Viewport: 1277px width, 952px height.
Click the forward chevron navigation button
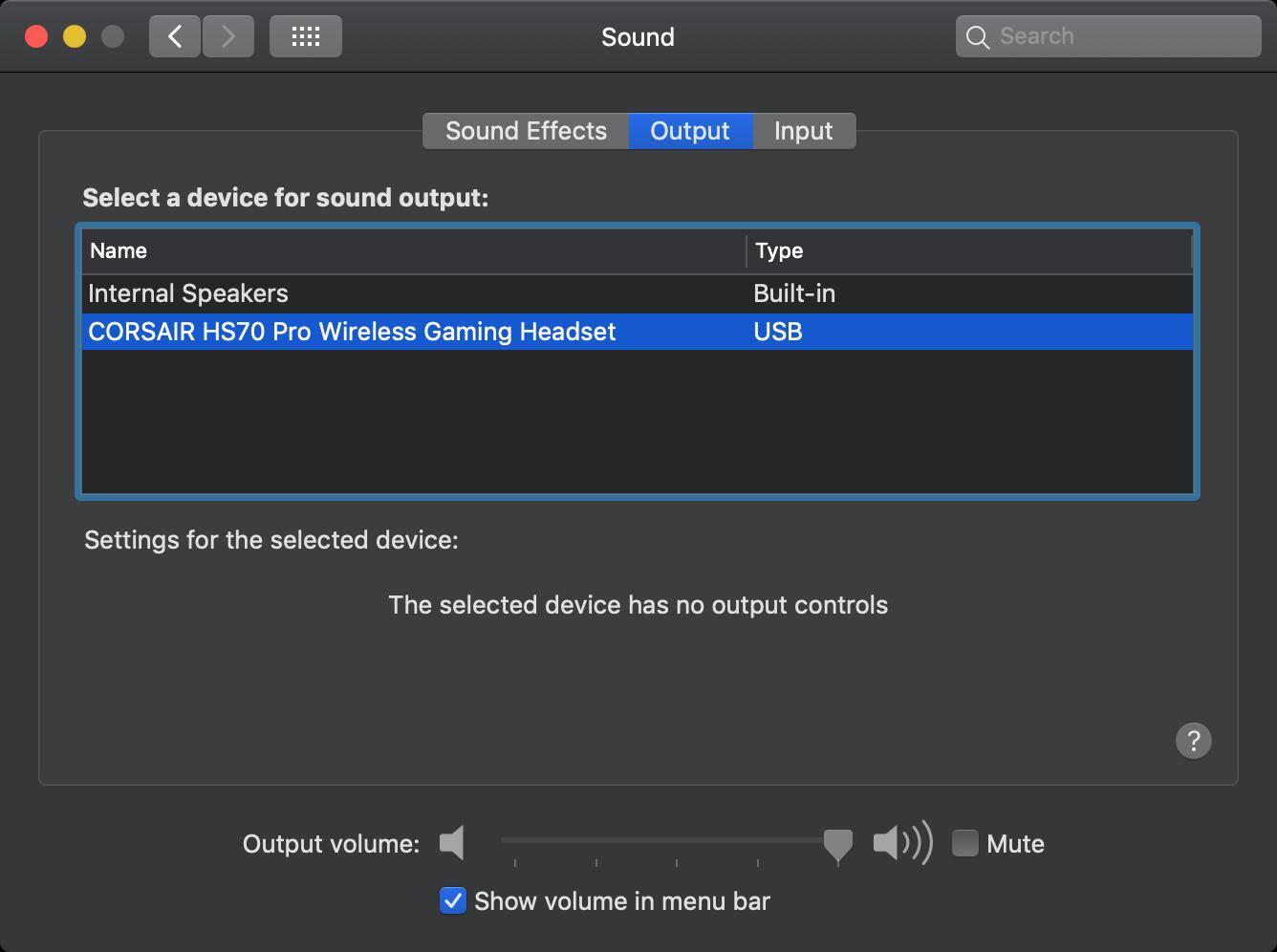coord(227,37)
